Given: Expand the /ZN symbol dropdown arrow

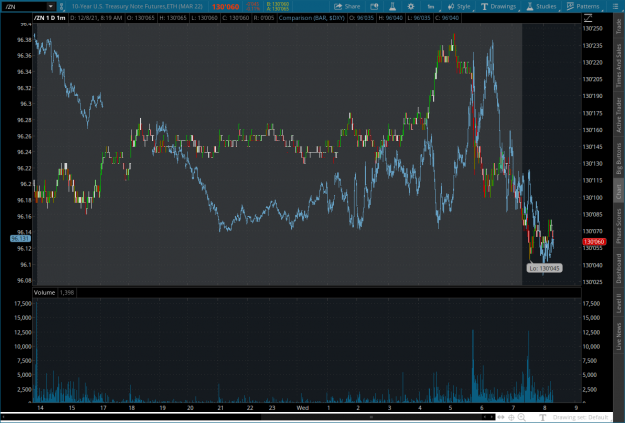Looking at the screenshot, I should pos(51,6).
